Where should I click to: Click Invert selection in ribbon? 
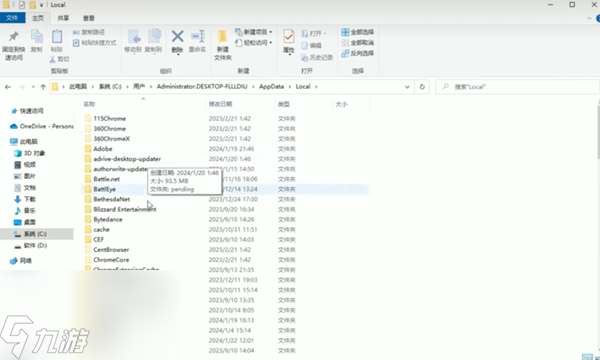coord(357,53)
